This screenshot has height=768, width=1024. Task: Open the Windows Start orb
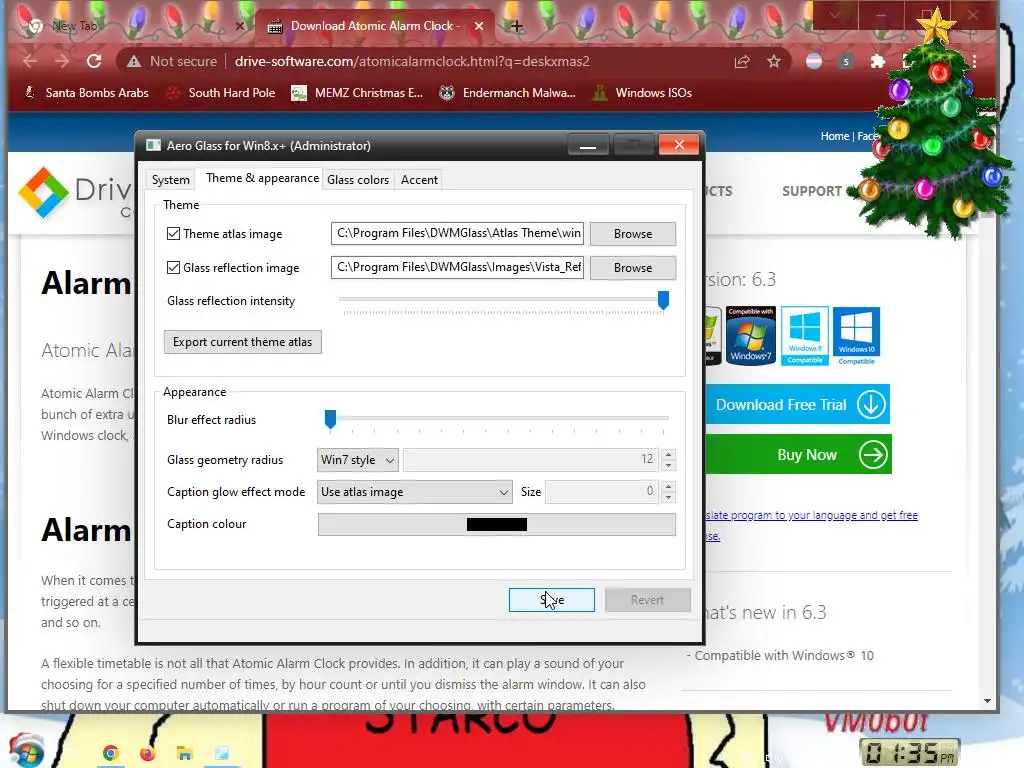tap(27, 750)
